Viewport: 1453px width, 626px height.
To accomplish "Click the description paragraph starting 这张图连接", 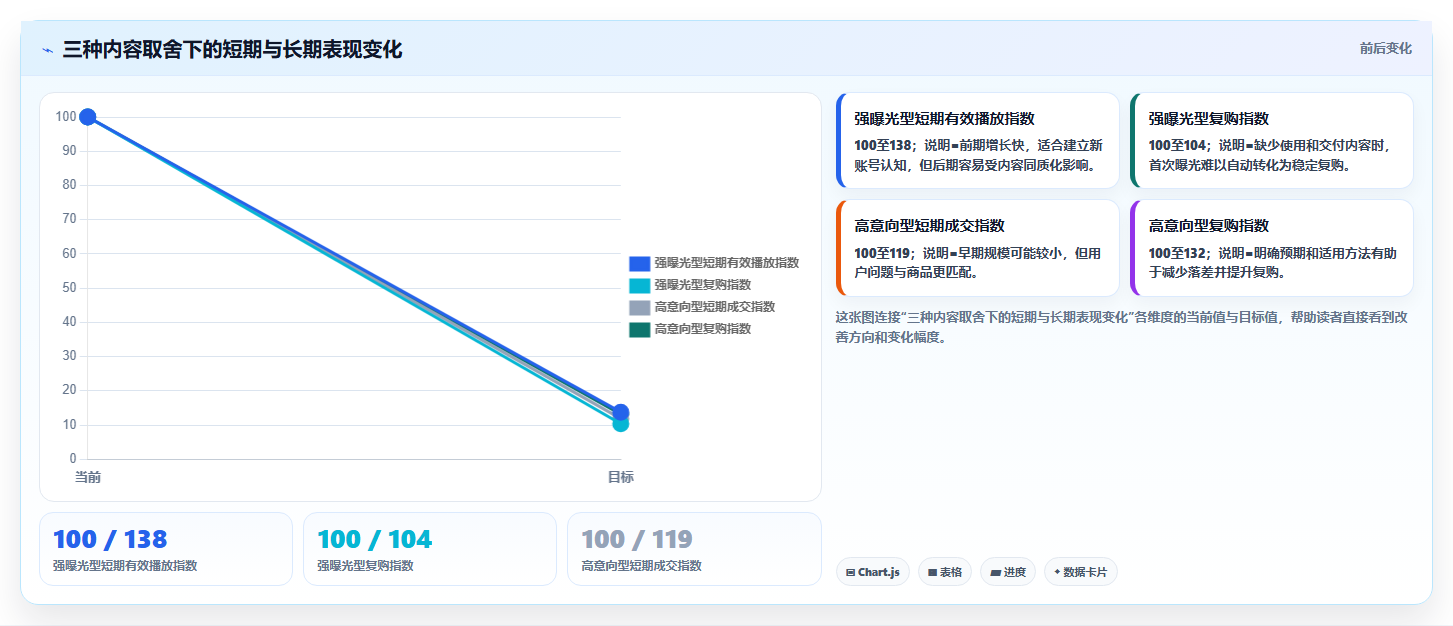I will (x=1122, y=327).
